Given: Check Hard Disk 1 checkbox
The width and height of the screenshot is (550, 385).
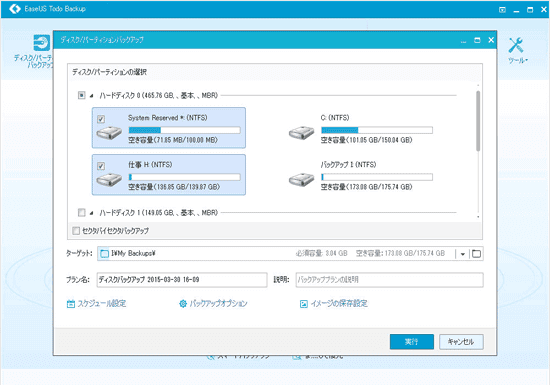Looking at the screenshot, I should 81,212.
